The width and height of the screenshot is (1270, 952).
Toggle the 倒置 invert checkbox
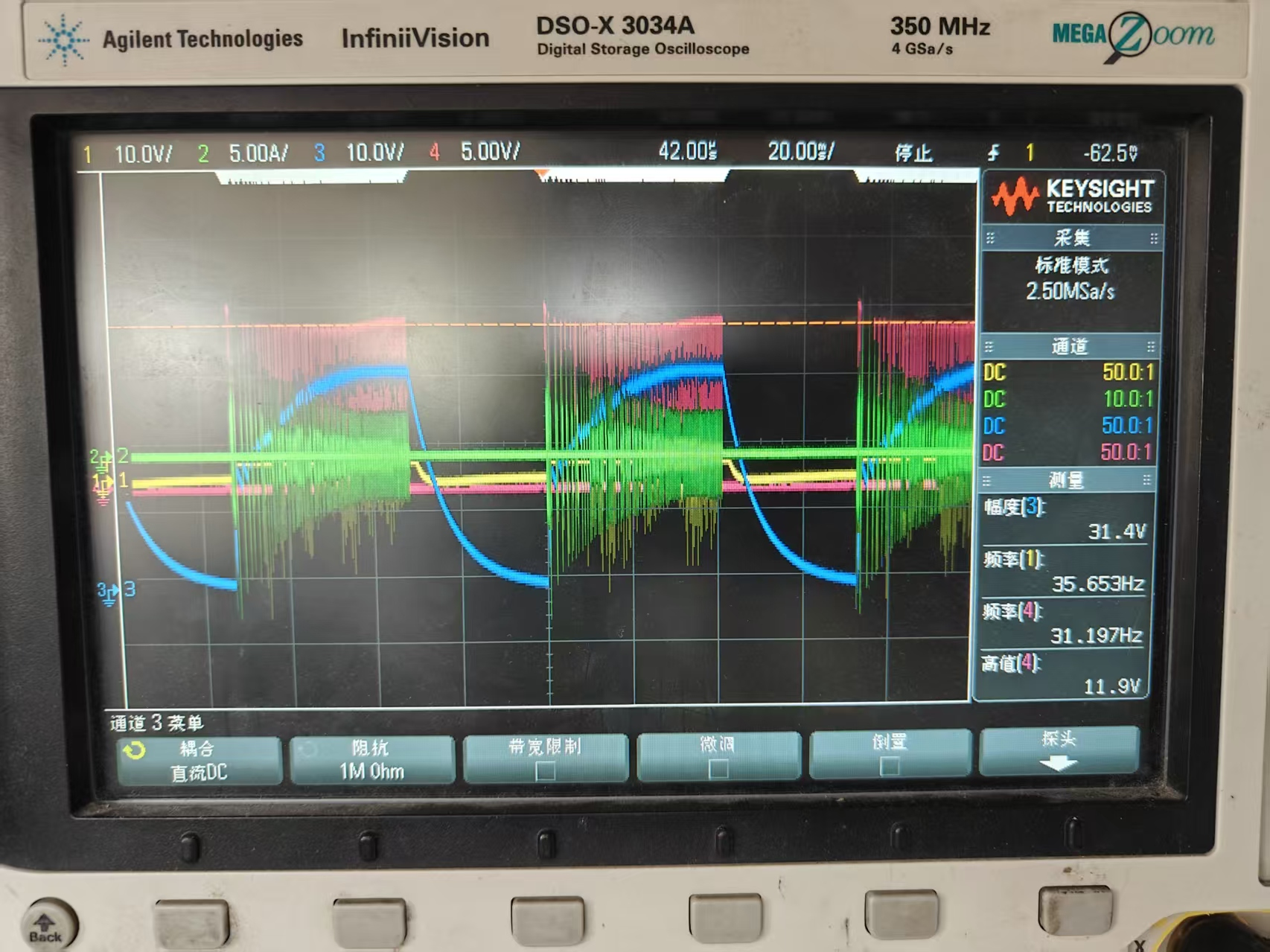click(890, 765)
